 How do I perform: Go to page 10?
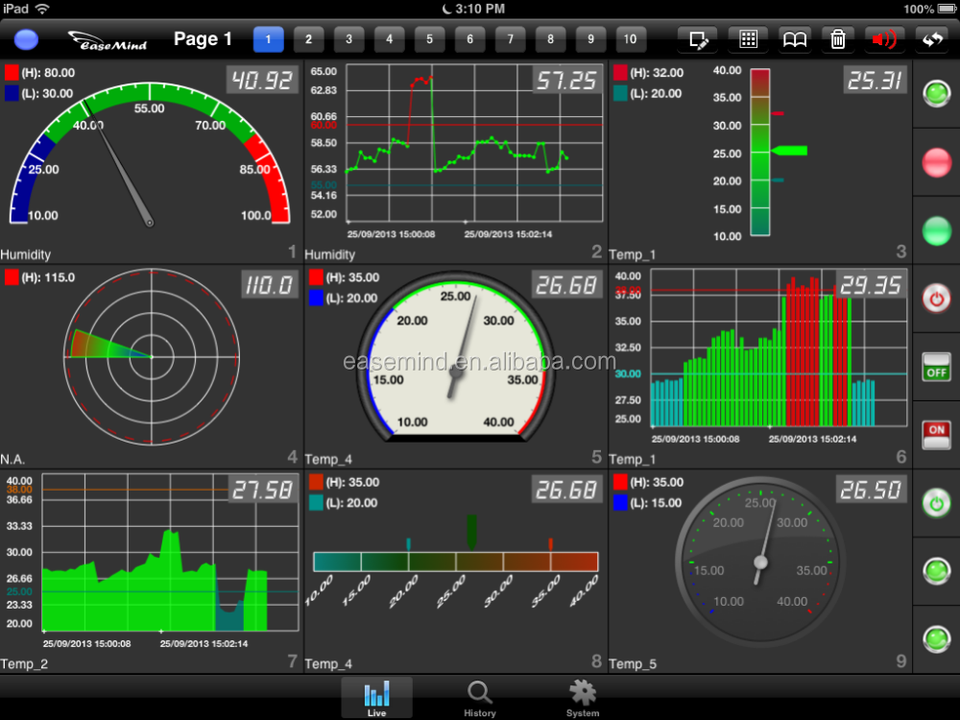(x=629, y=40)
